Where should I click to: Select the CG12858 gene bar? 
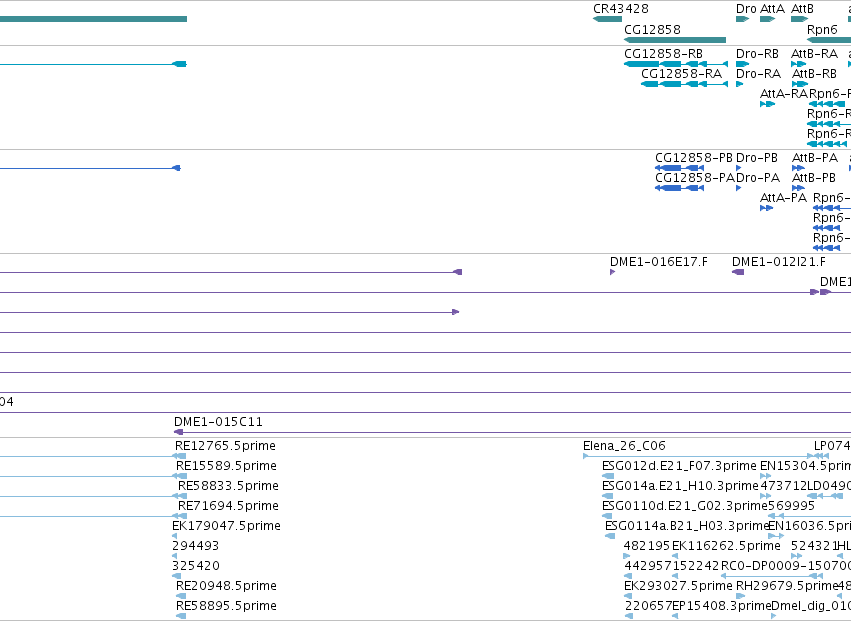click(675, 40)
